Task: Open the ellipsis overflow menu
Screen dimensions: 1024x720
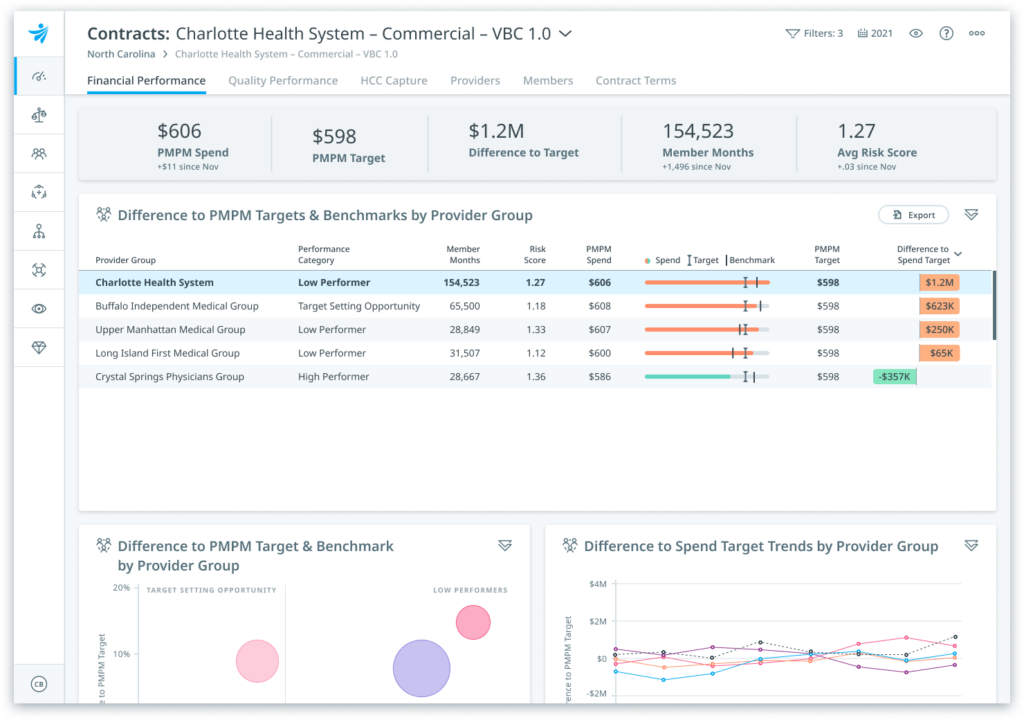Action: pyautogui.click(x=977, y=33)
